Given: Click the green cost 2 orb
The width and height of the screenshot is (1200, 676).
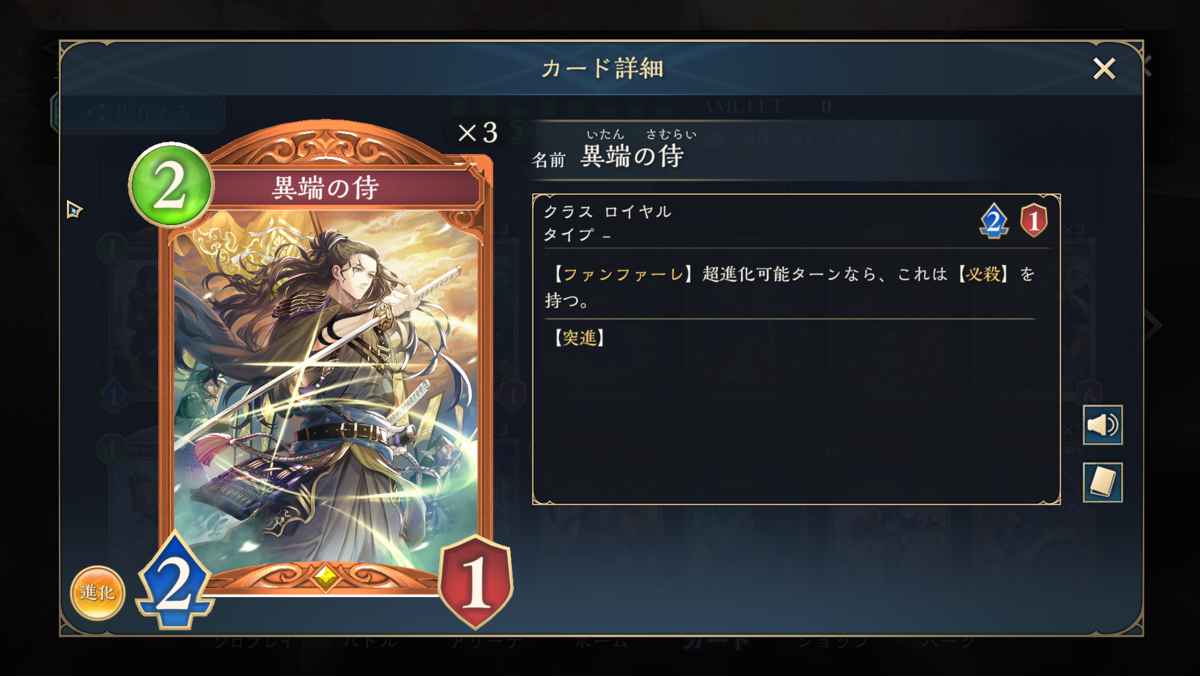Looking at the screenshot, I should click(x=171, y=186).
